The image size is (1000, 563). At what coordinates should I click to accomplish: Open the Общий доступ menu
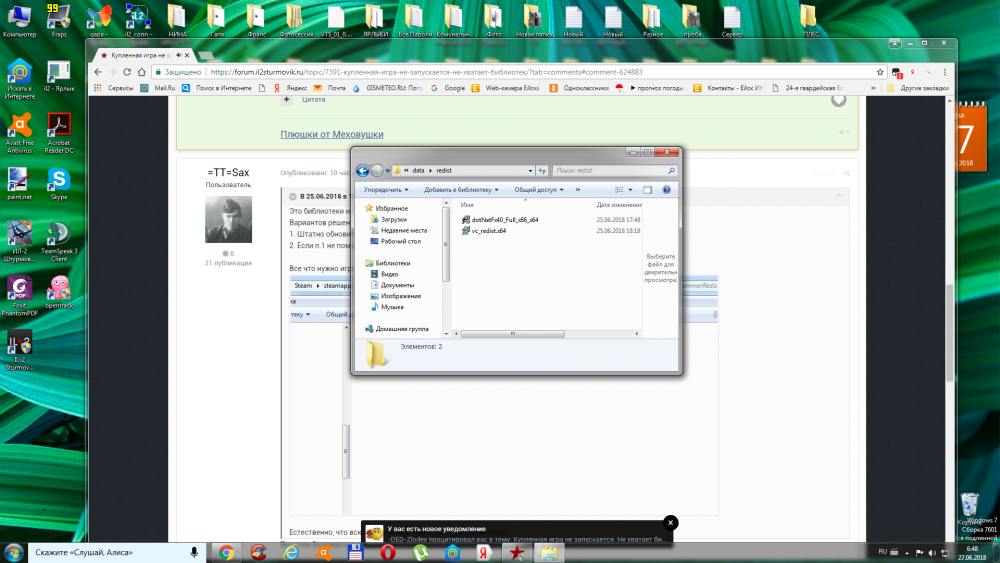(539, 189)
